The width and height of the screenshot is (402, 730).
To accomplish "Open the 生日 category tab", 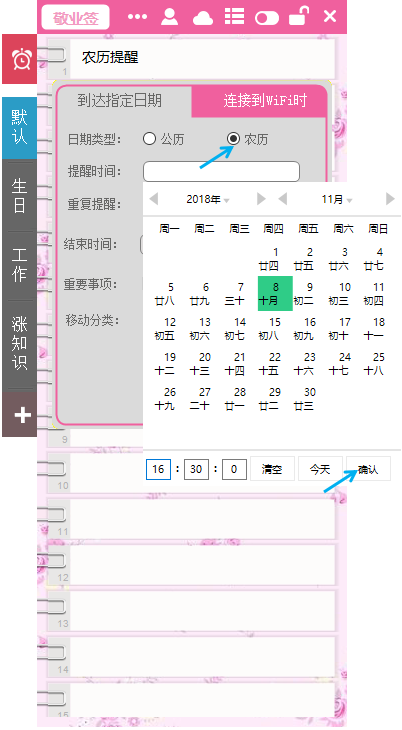I will click(20, 195).
